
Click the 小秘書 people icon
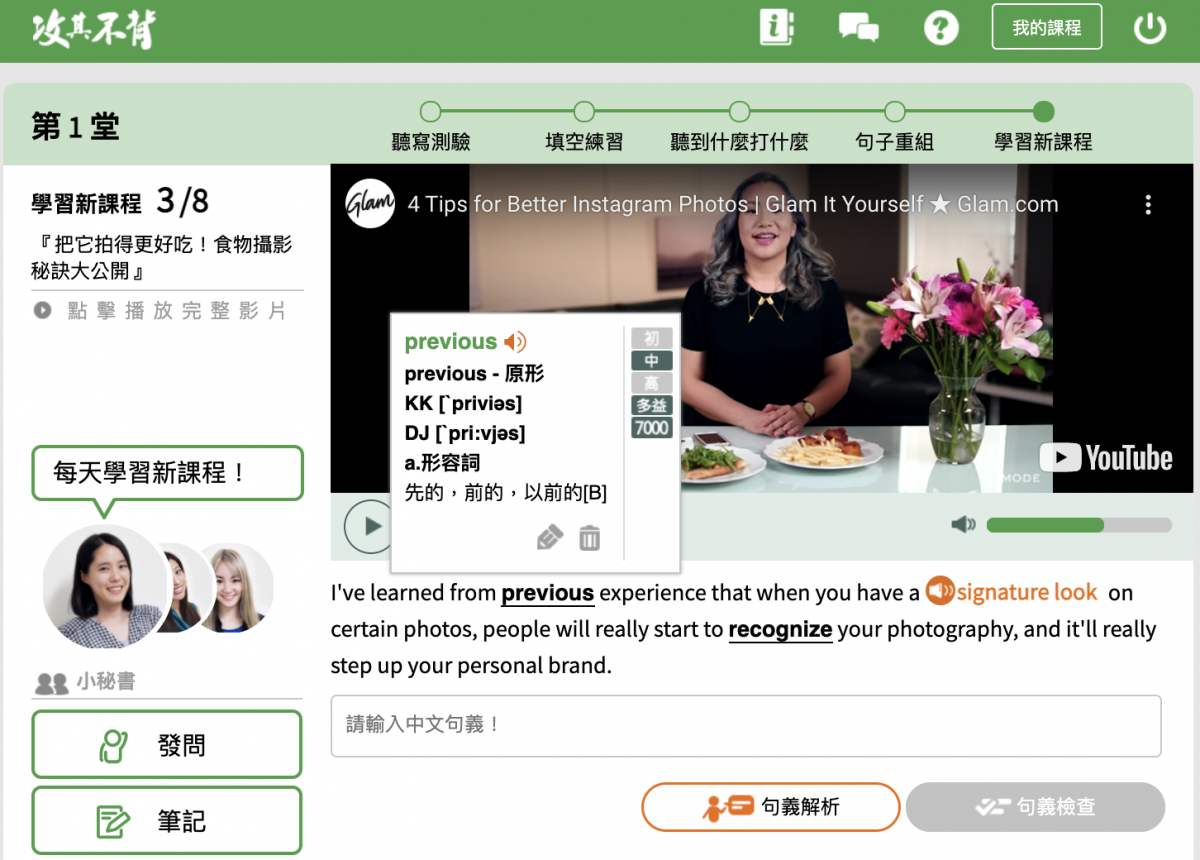point(52,683)
